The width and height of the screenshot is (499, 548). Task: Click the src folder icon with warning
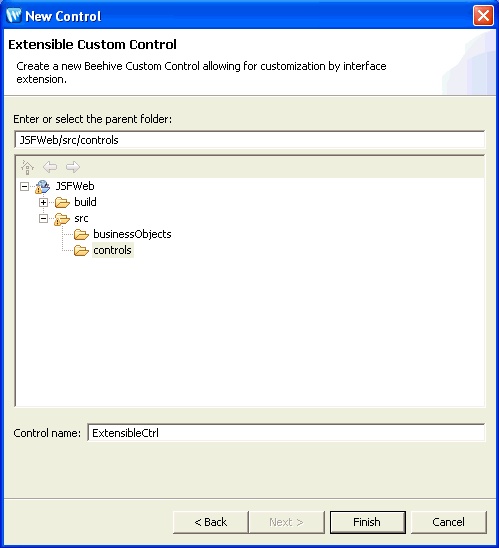pos(62,219)
